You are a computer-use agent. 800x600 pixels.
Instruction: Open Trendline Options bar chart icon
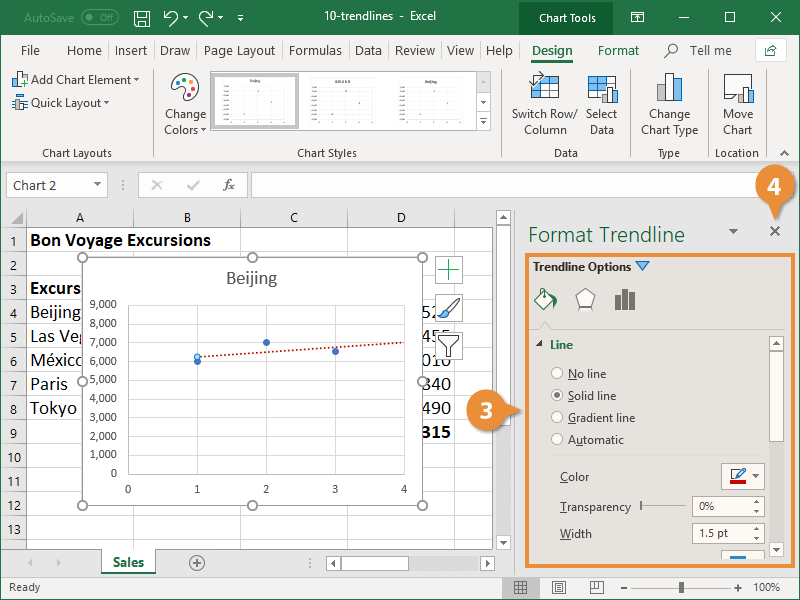tap(625, 300)
